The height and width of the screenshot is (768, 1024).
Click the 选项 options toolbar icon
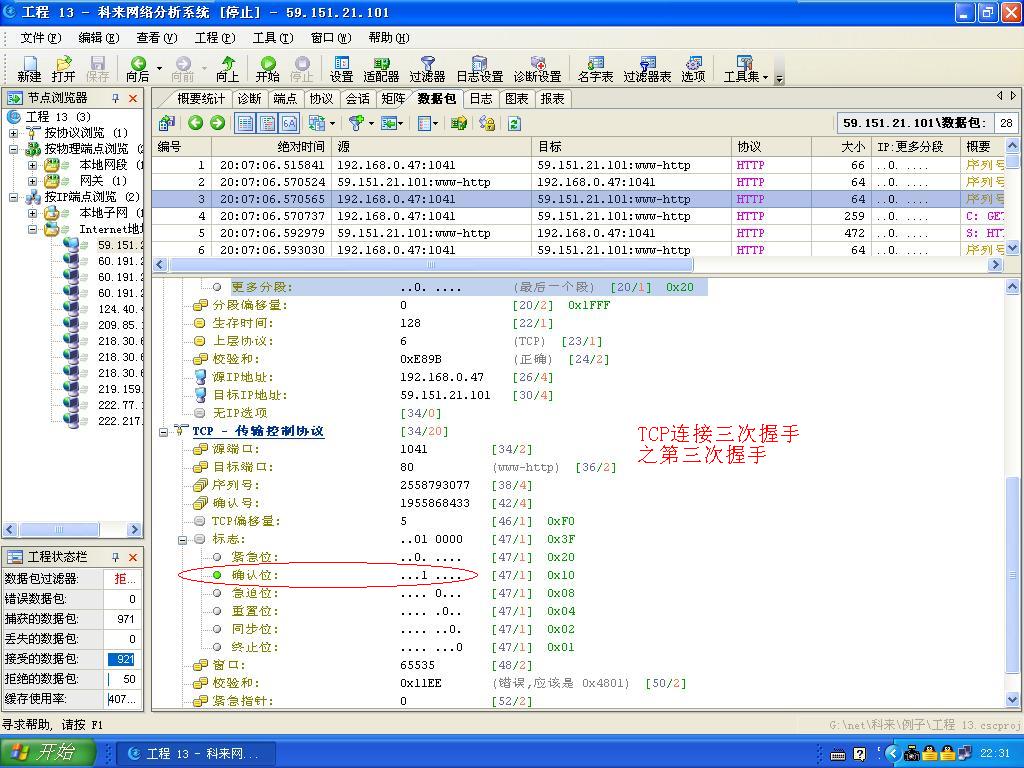coord(695,70)
